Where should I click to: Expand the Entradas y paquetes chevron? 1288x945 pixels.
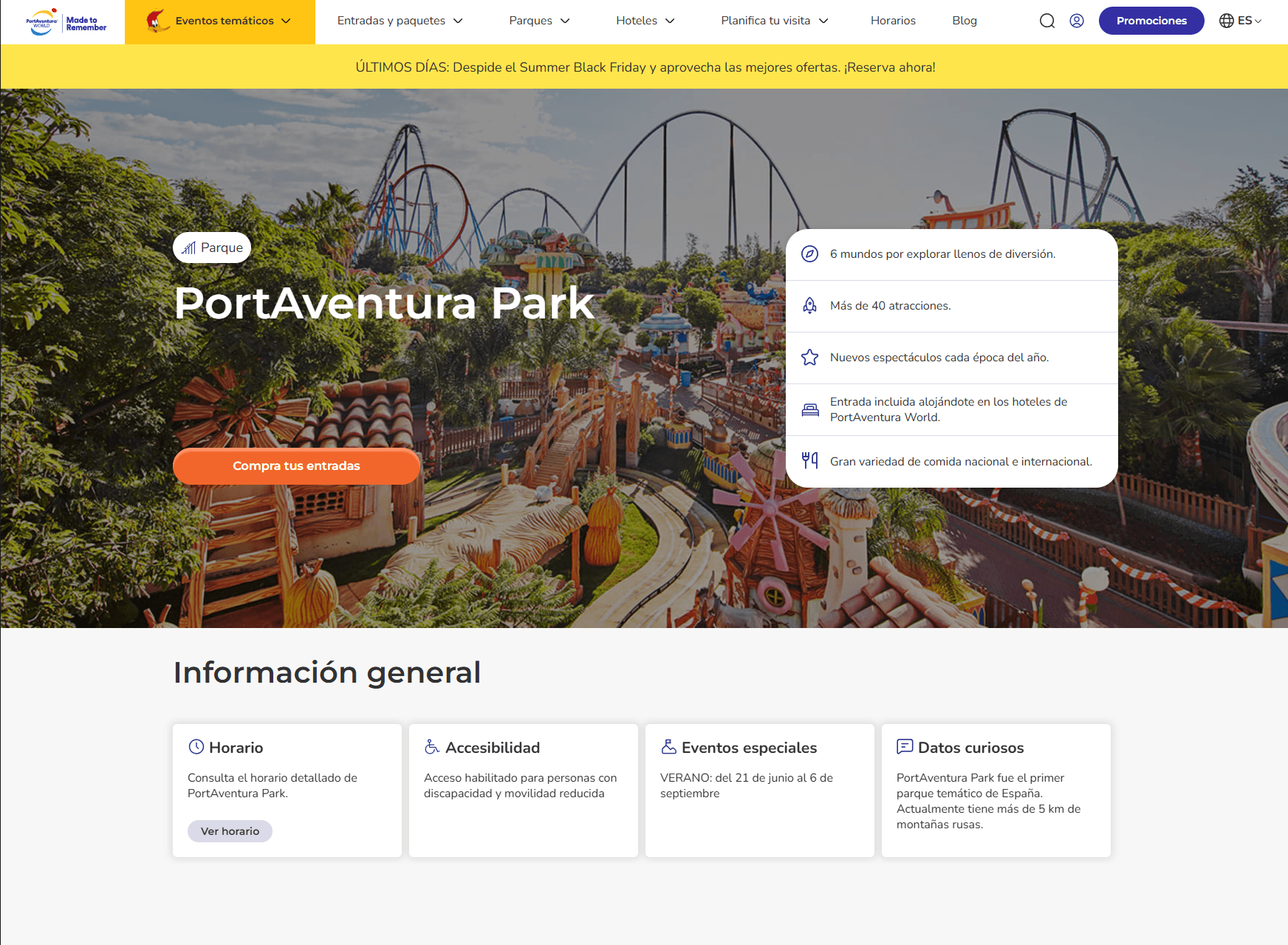[x=458, y=21]
